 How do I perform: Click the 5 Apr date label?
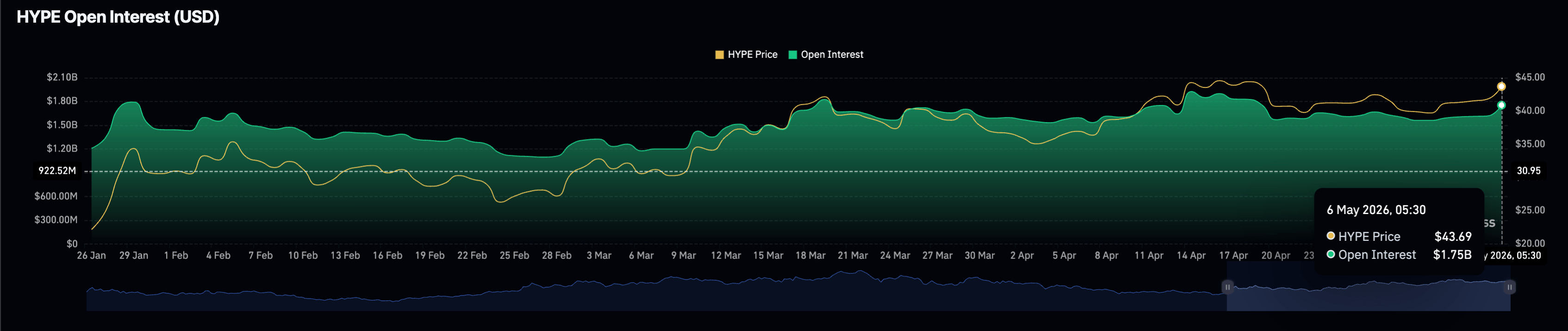pyautogui.click(x=1064, y=256)
